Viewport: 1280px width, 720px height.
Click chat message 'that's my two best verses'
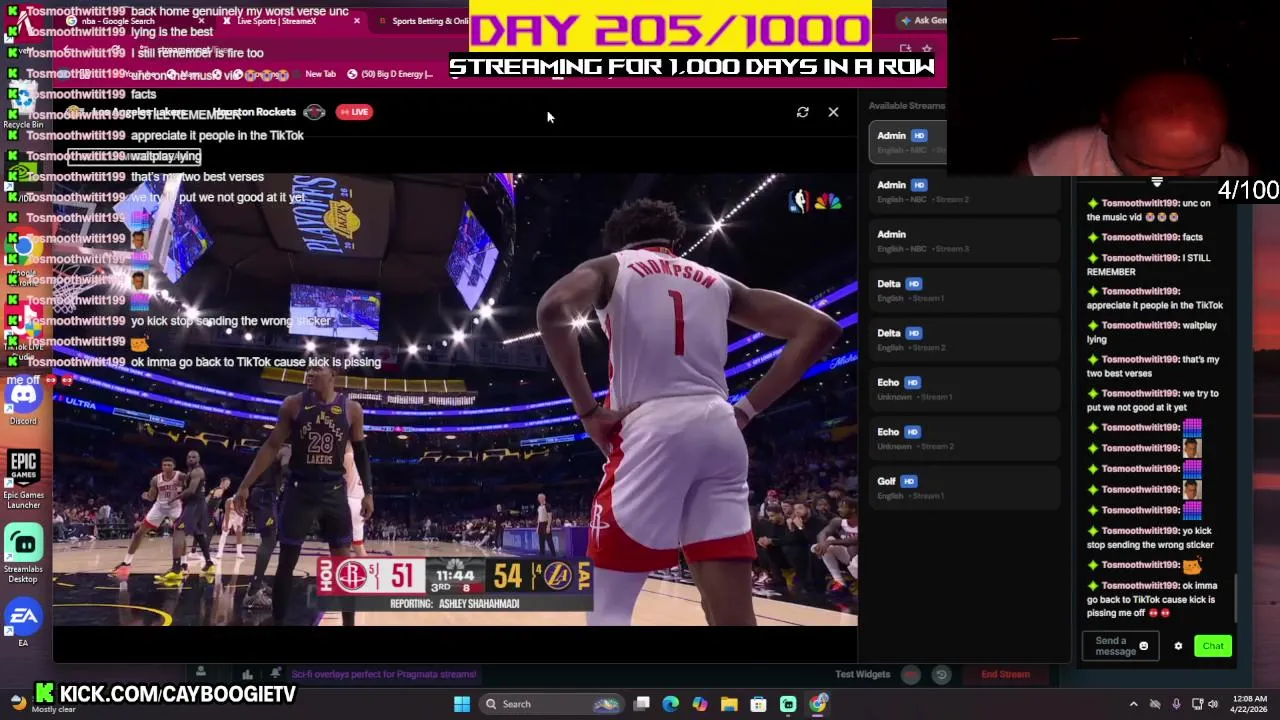tap(1153, 366)
